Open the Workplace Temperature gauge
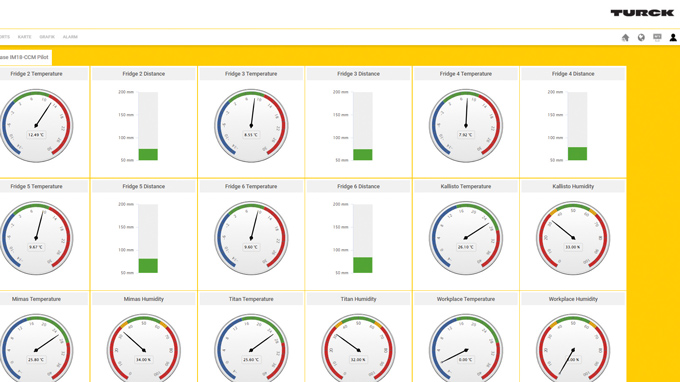680x382 pixels. coord(466,348)
